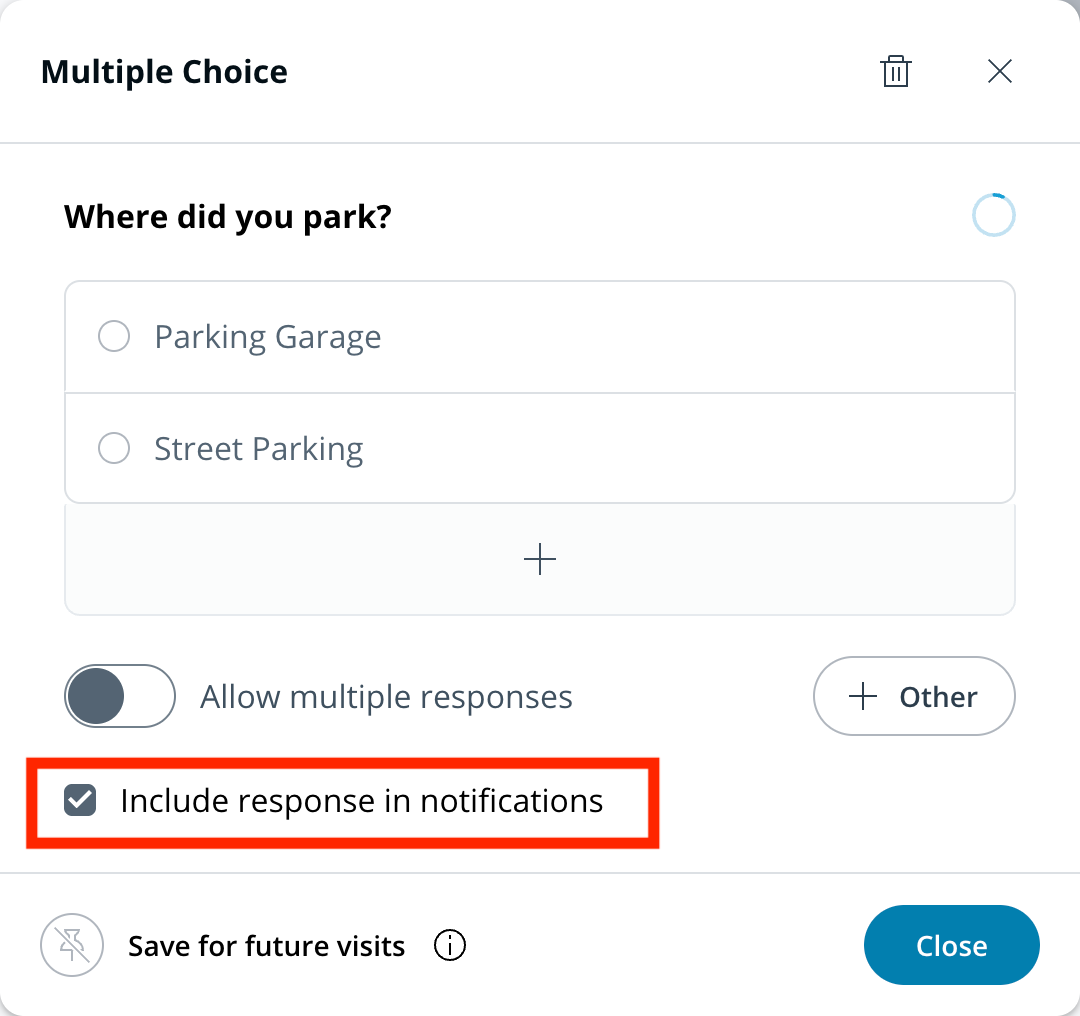Add a new answer option with the plus icon
Viewport: 1080px width, 1016px height.
coord(540,559)
